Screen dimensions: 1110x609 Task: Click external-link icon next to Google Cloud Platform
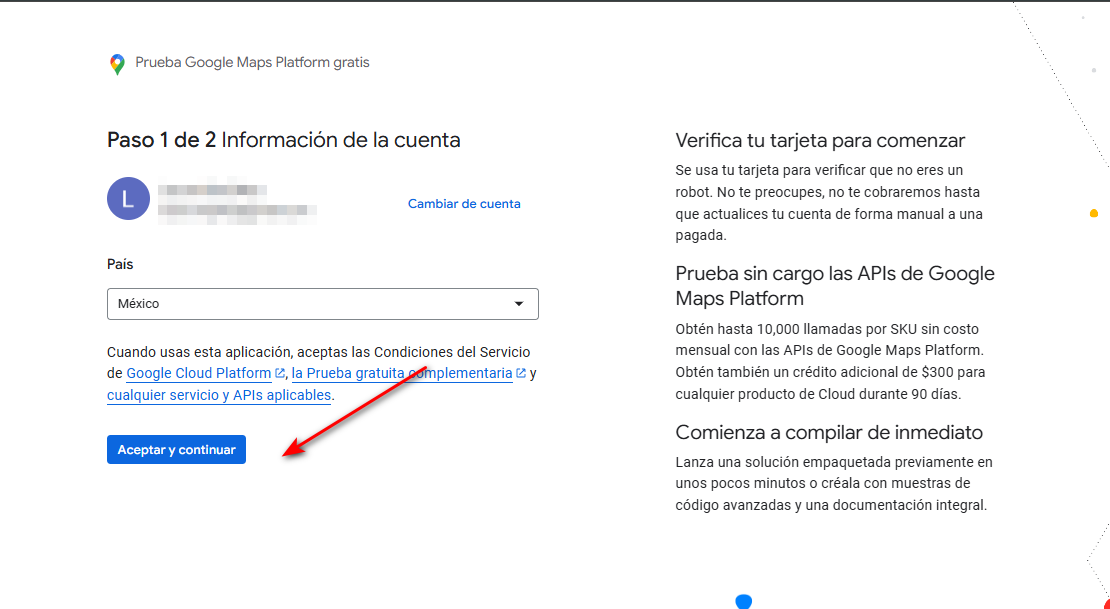pos(280,373)
